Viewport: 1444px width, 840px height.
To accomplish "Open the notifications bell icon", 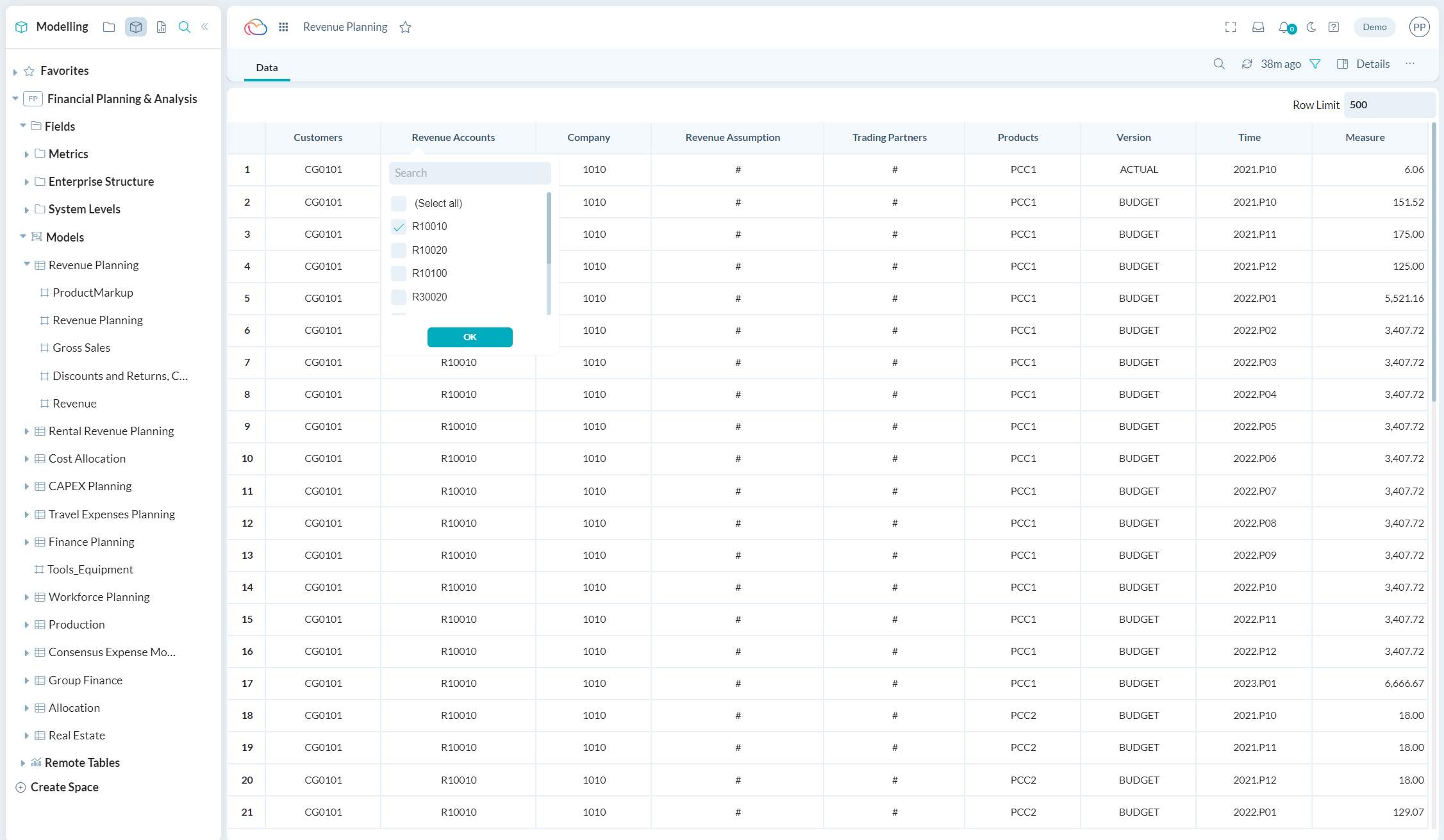I will point(1284,27).
